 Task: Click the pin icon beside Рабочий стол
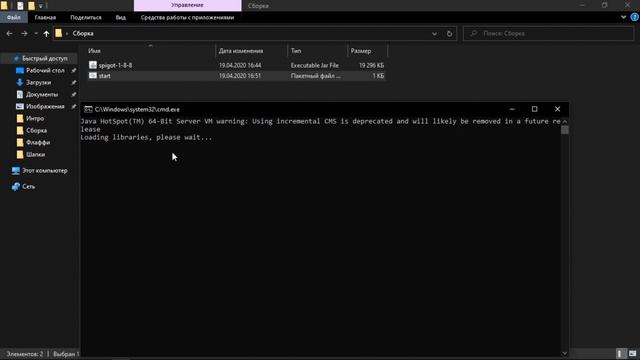pos(74,71)
